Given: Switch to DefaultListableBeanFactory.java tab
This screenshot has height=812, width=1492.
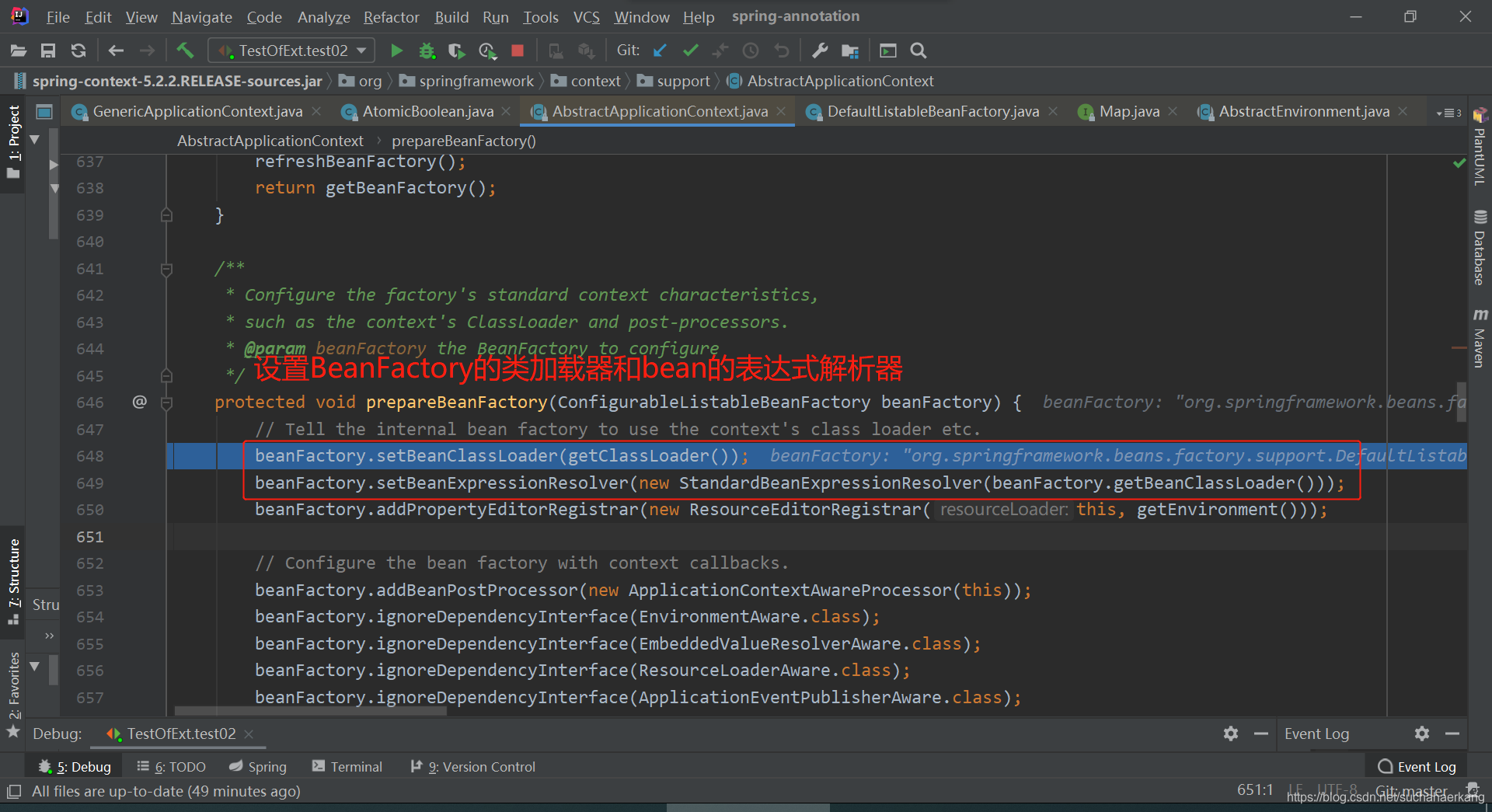Looking at the screenshot, I should [932, 112].
